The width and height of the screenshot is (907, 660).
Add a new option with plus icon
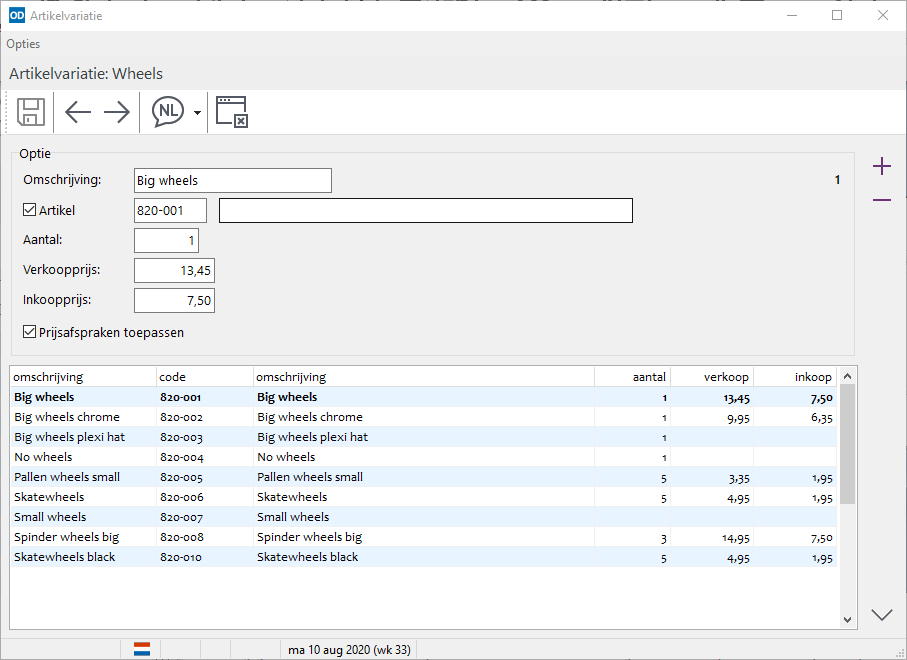point(881,166)
